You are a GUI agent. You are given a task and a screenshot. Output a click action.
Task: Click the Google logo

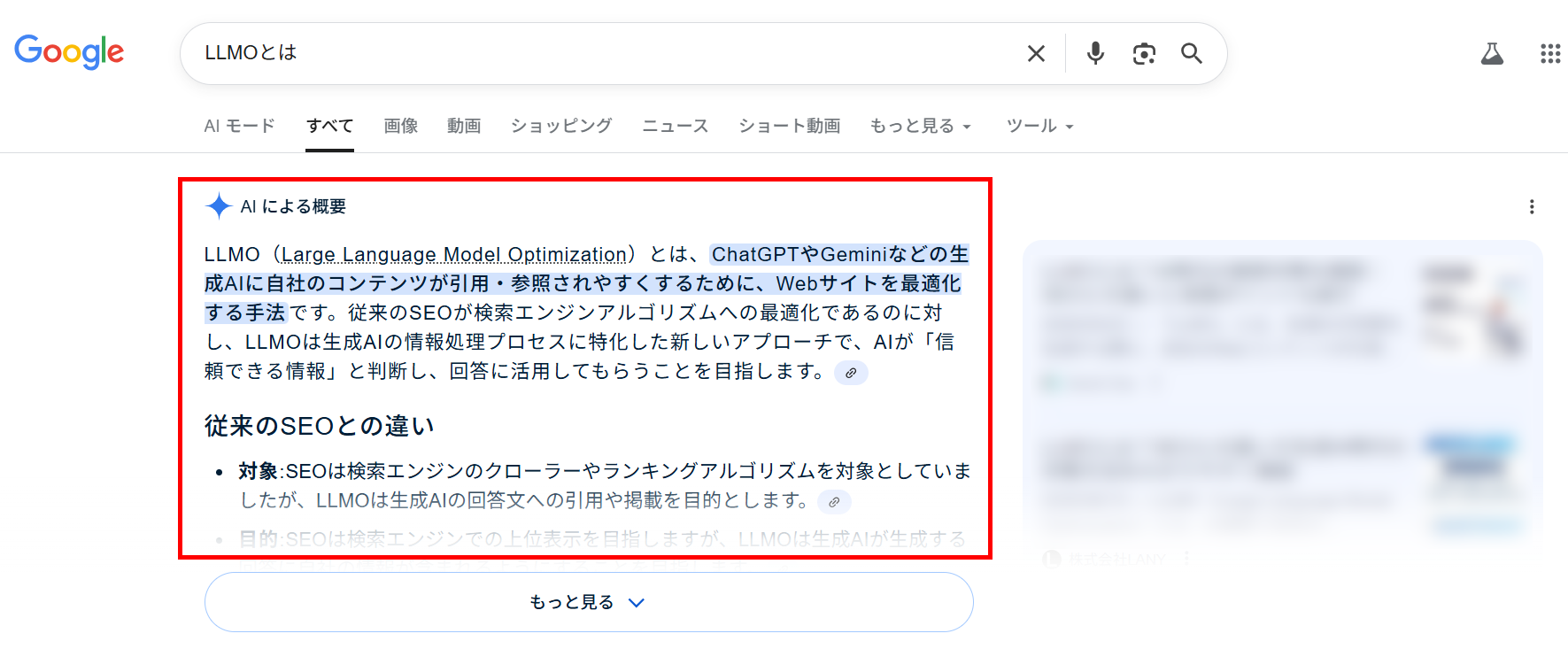[x=69, y=52]
